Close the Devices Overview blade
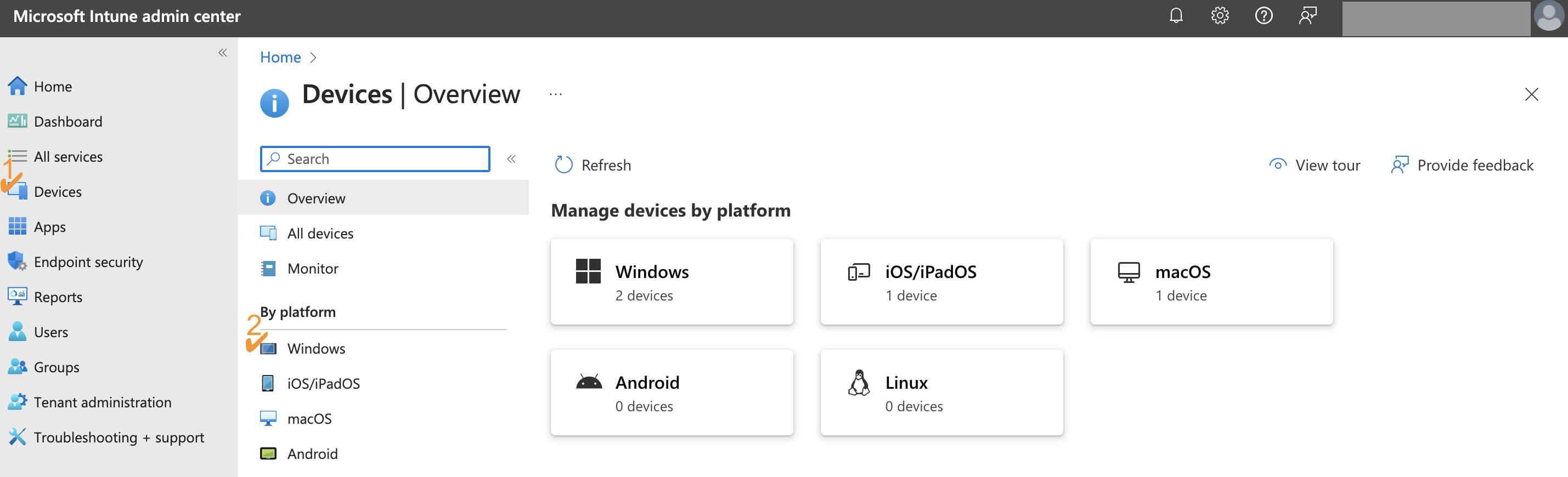1568x477 pixels. point(1531,94)
